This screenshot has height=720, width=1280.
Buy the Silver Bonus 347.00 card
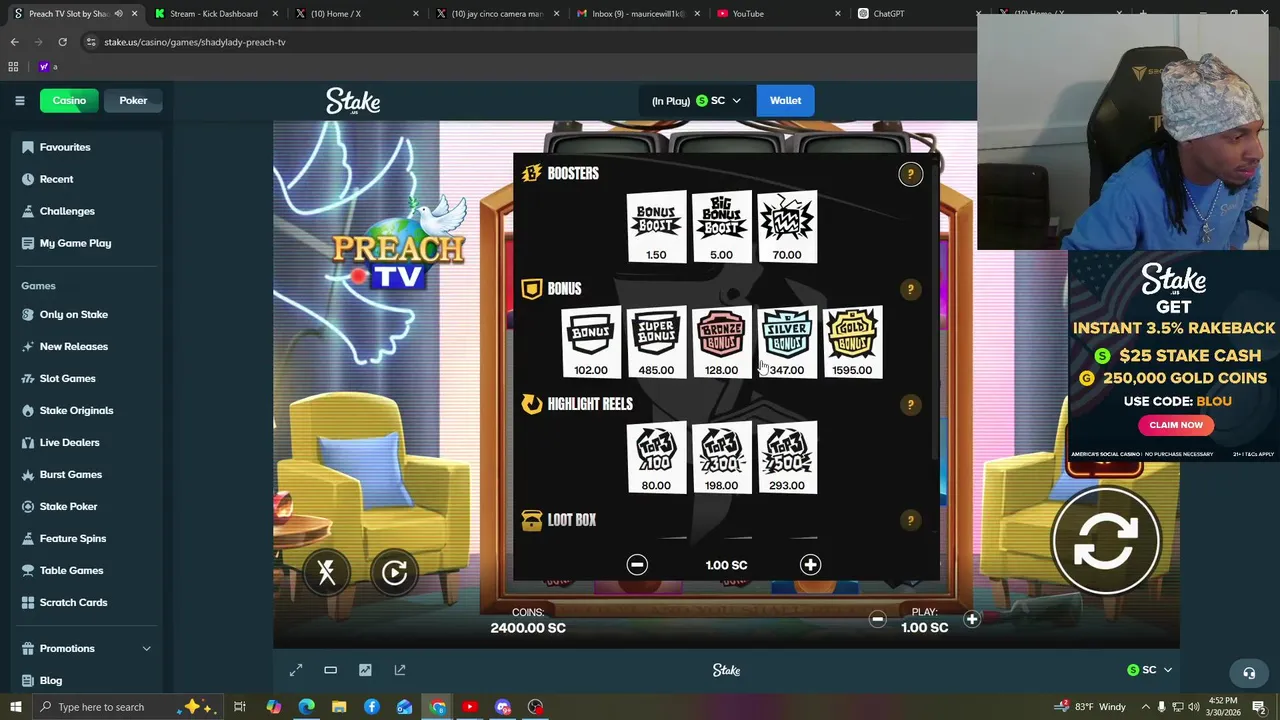[787, 342]
